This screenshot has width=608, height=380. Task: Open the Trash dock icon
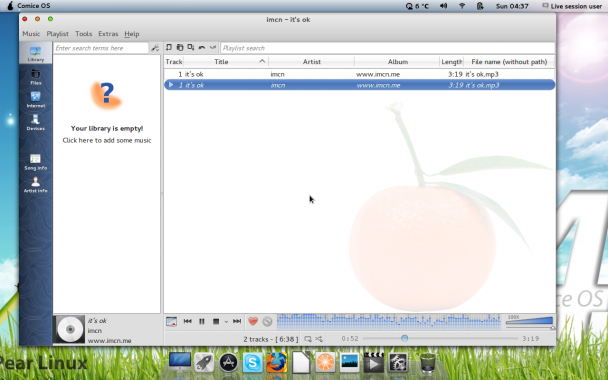427,363
